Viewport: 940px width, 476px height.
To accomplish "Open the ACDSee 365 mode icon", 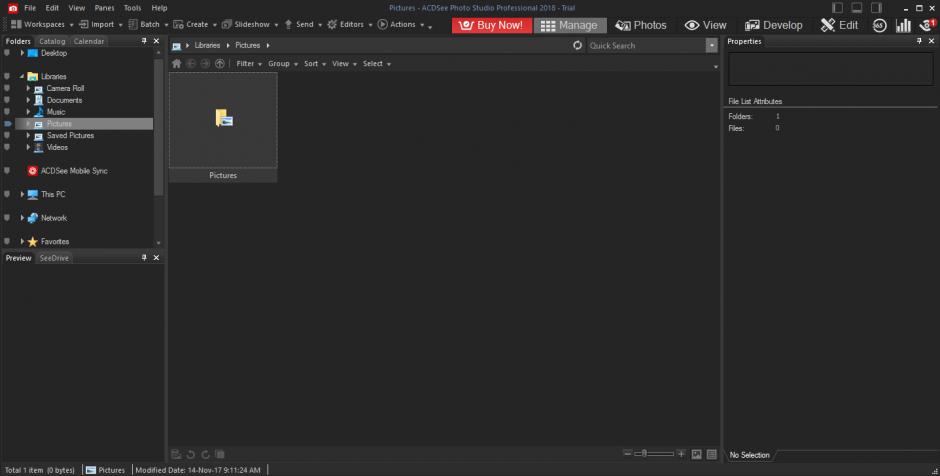I will click(879, 25).
